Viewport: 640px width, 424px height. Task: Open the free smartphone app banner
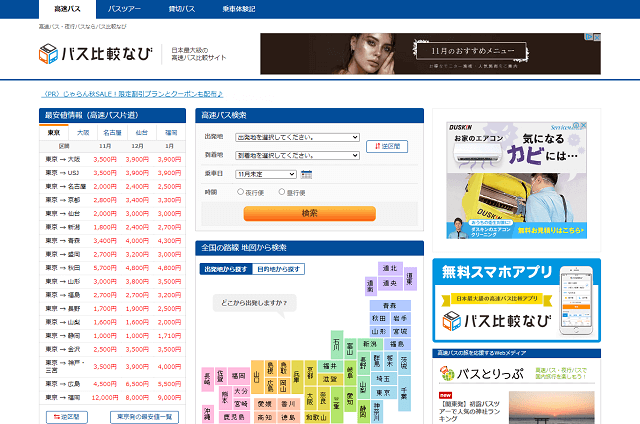(516, 300)
